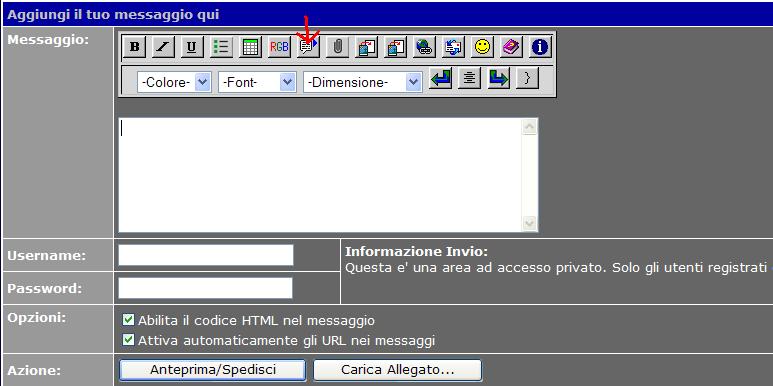Open the RGB color tool
Viewport: 773px width, 386px height.
tap(279, 47)
